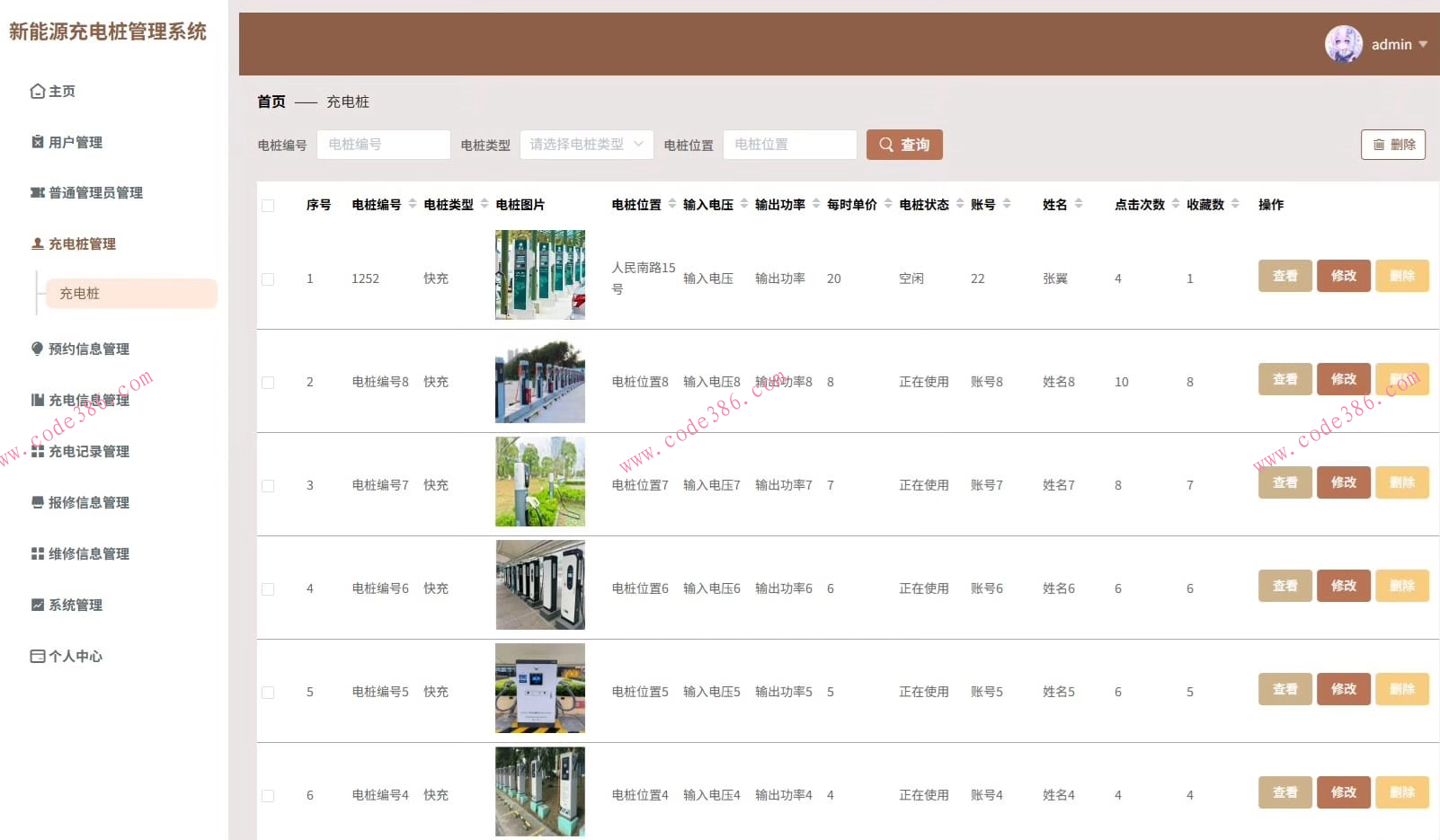
Task: Click 修改 button for 电桩编号8 row
Action: pos(1343,379)
